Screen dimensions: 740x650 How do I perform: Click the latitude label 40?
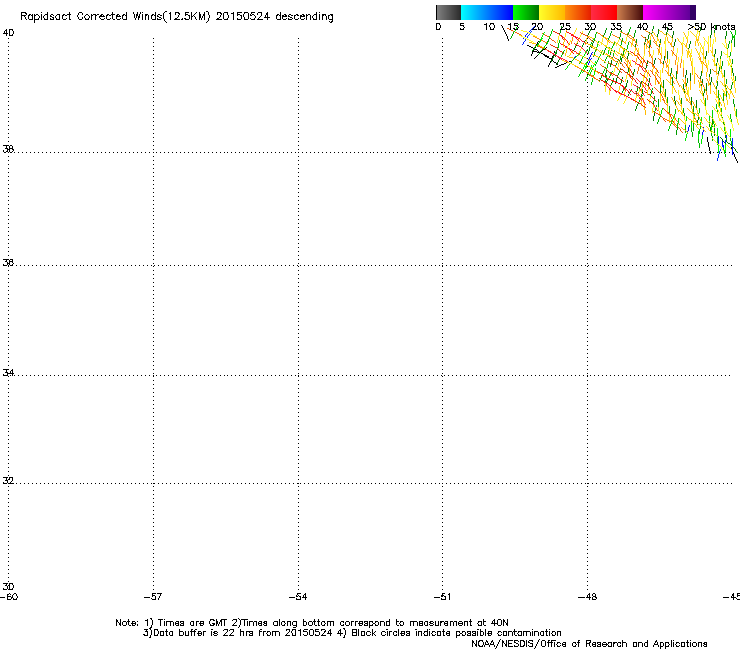8,33
